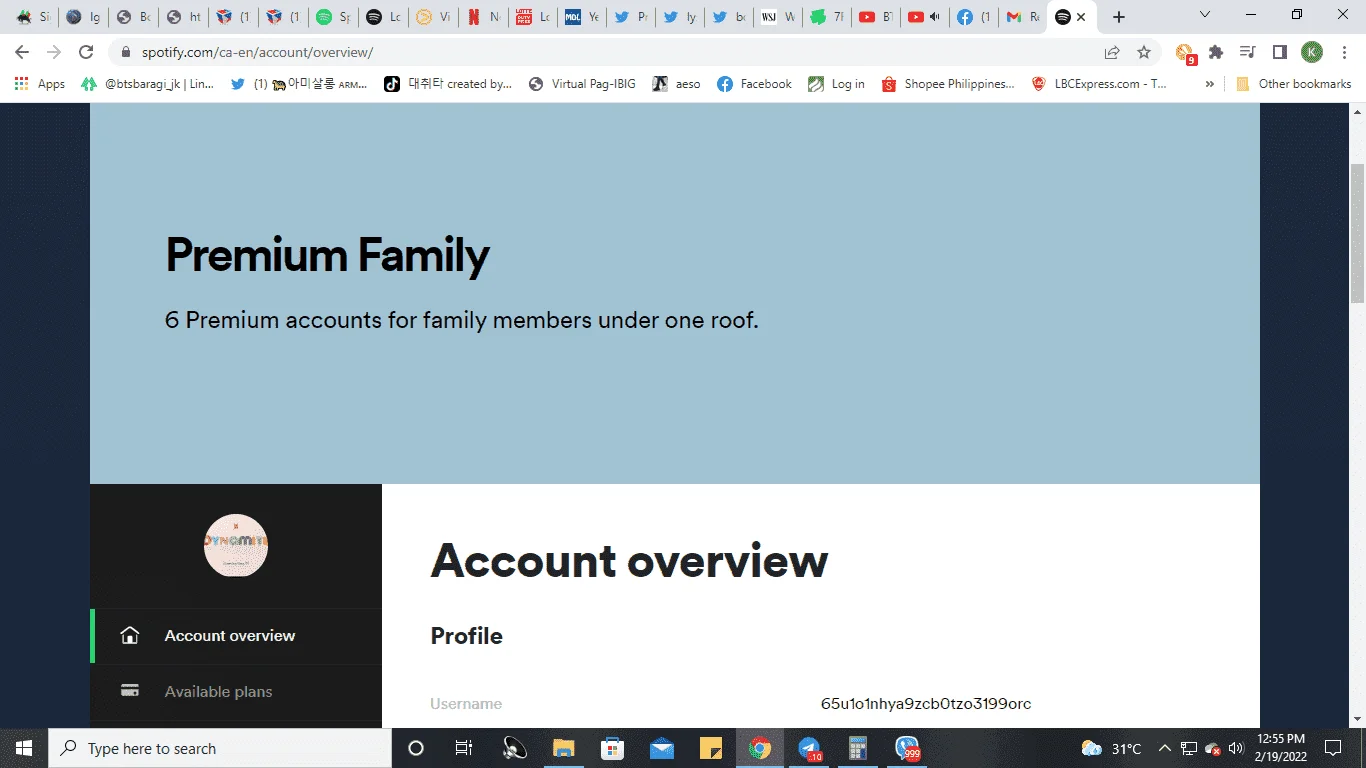Open the Twitter '아미살롱' bookmark
This screenshot has height=768, width=1366.
tap(300, 84)
